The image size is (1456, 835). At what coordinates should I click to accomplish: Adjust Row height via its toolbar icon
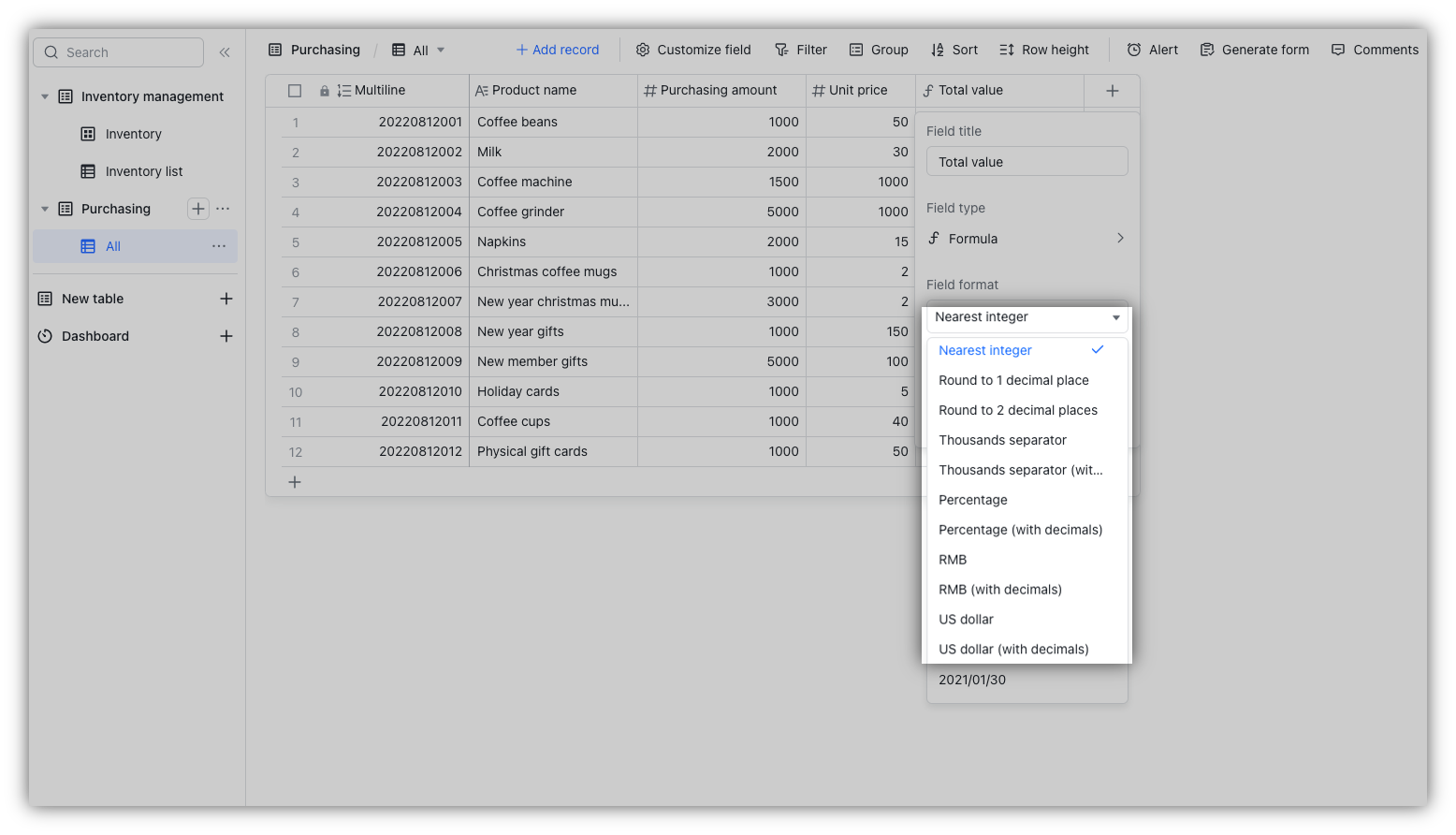click(1009, 50)
